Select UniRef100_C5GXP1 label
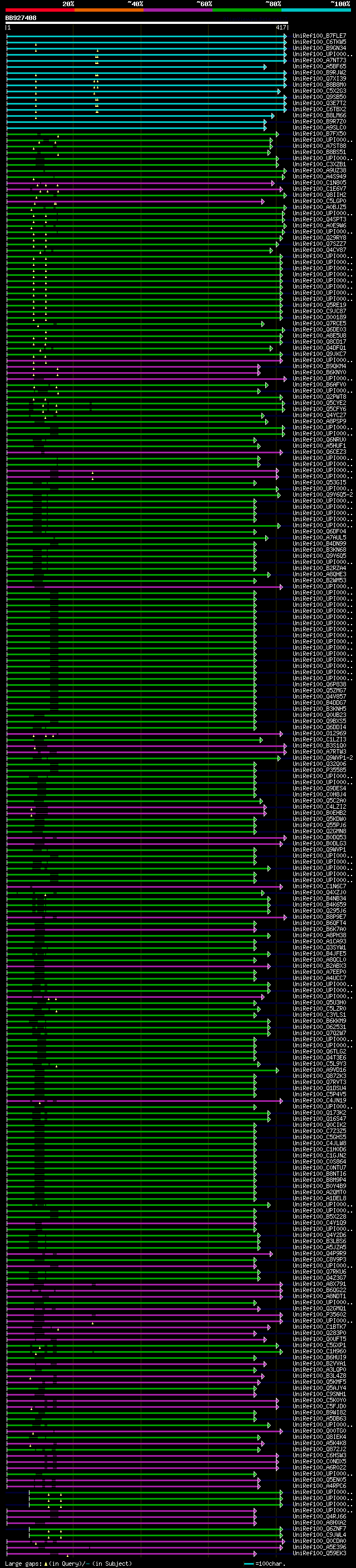 [319, 1345]
